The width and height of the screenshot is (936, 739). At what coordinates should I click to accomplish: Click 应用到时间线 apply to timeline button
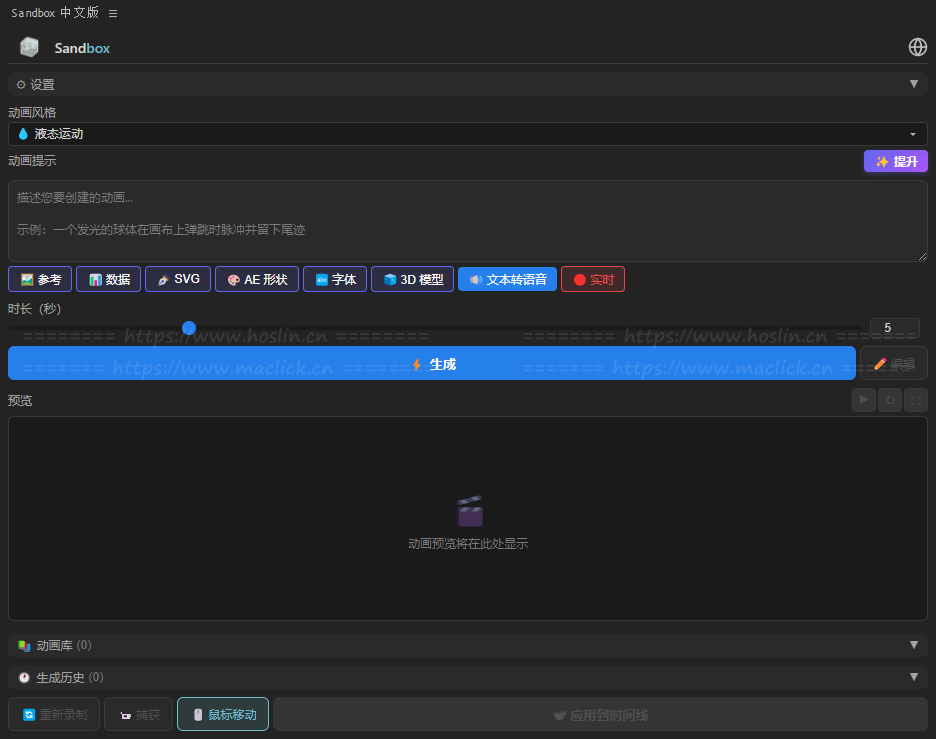[601, 715]
